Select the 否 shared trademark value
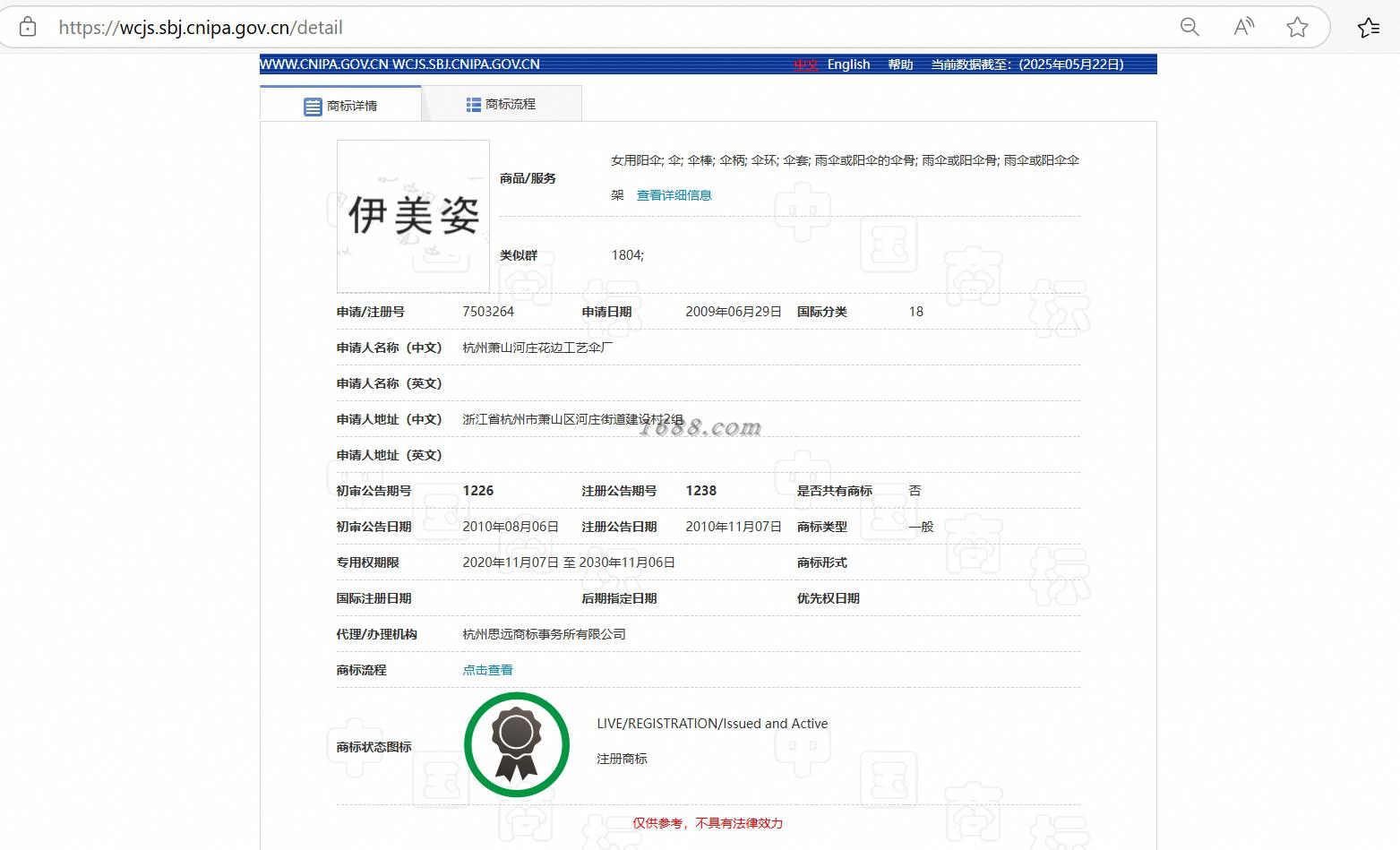 (x=915, y=491)
